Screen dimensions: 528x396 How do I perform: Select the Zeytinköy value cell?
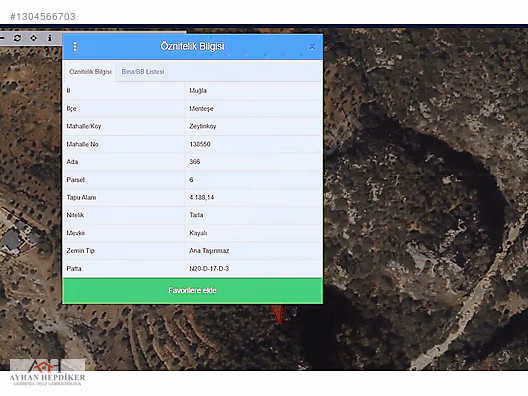203,126
